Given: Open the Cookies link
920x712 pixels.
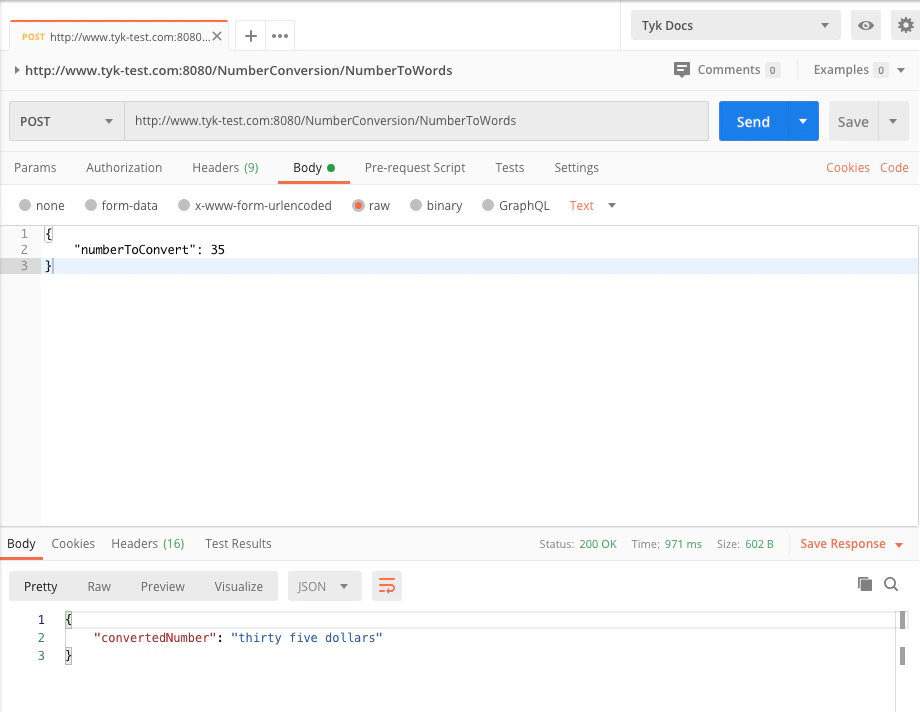Looking at the screenshot, I should click(x=847, y=167).
